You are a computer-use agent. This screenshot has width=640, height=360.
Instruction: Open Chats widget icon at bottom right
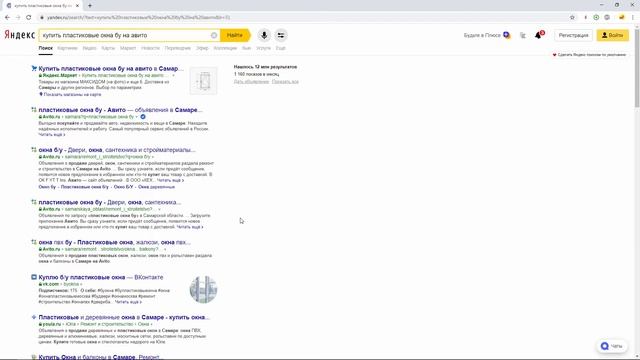(611, 346)
